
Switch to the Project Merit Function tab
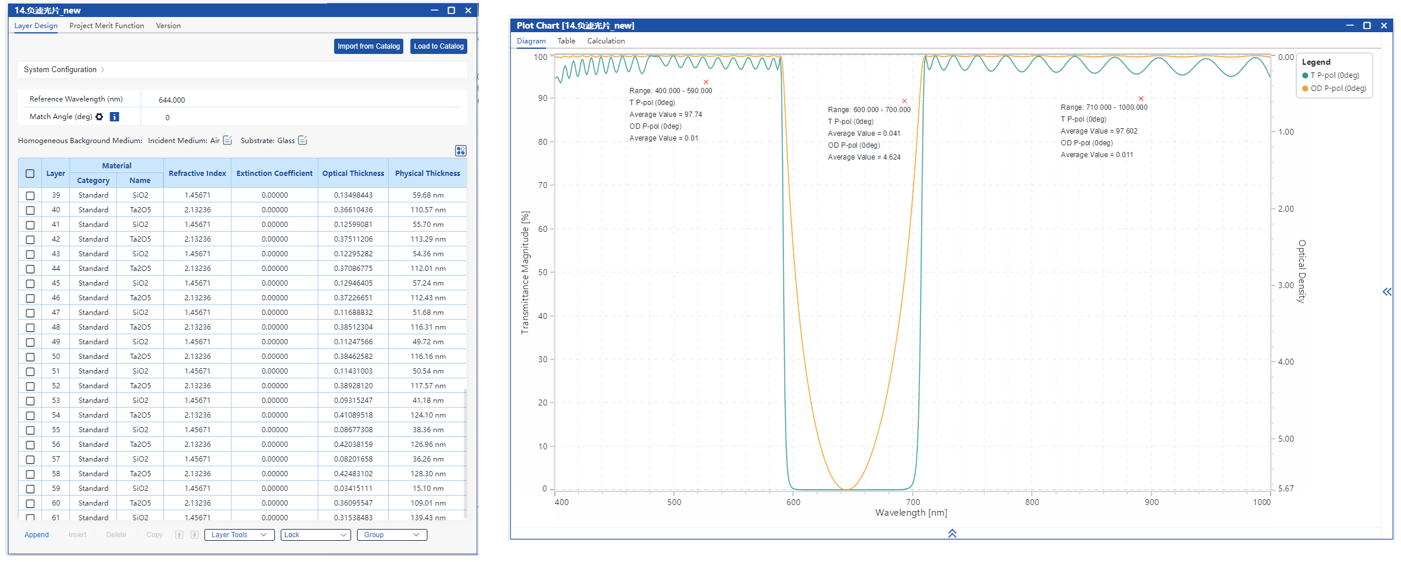(106, 26)
